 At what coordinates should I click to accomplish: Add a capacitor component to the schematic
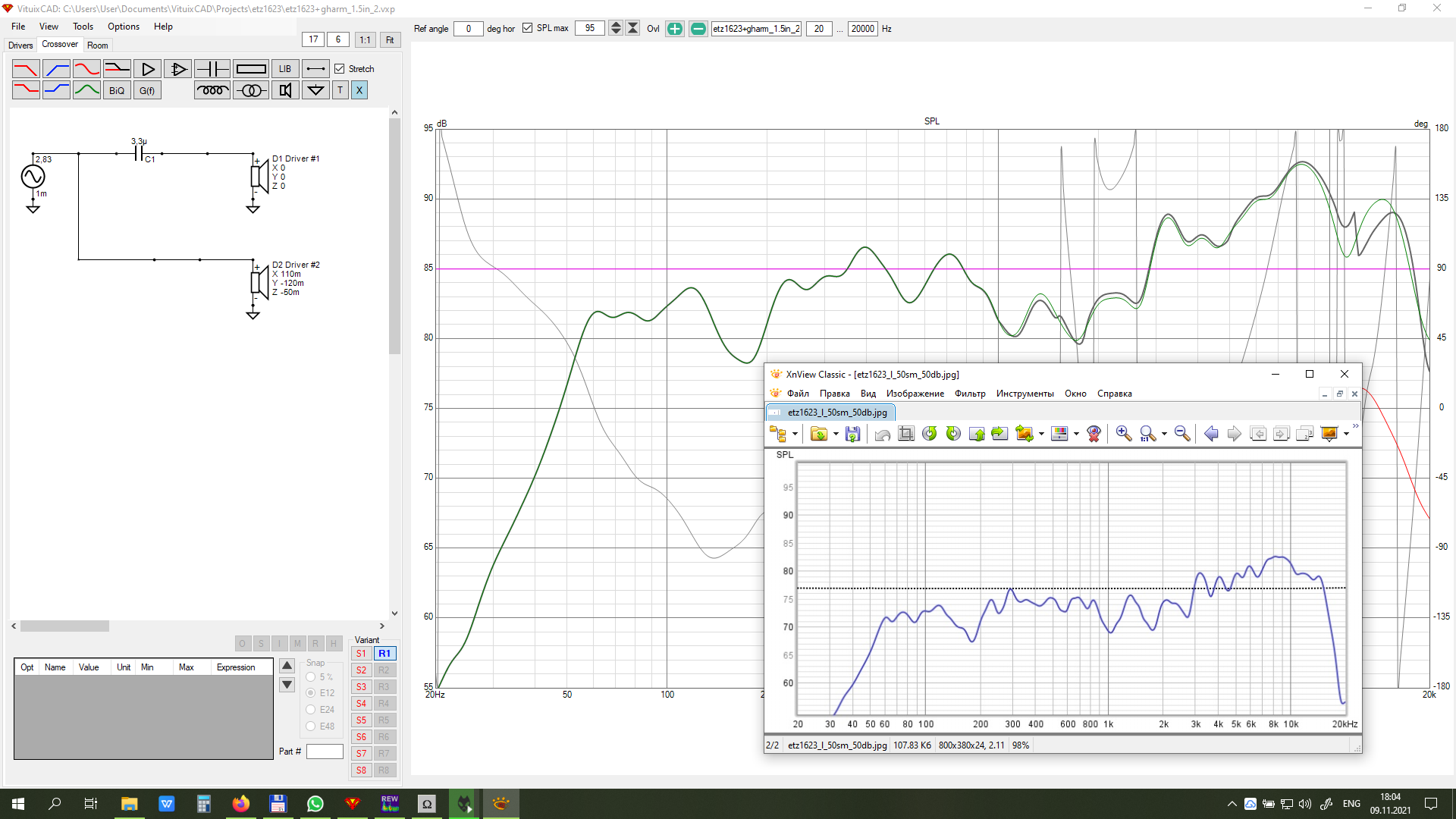(212, 69)
